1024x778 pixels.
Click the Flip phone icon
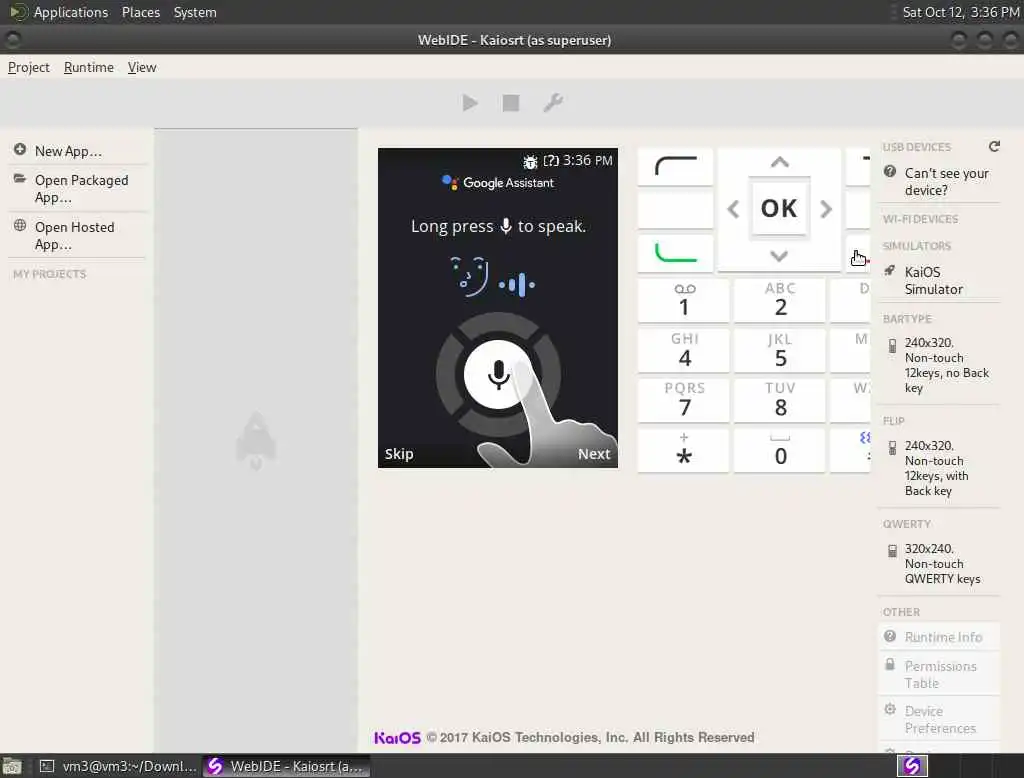tap(892, 448)
